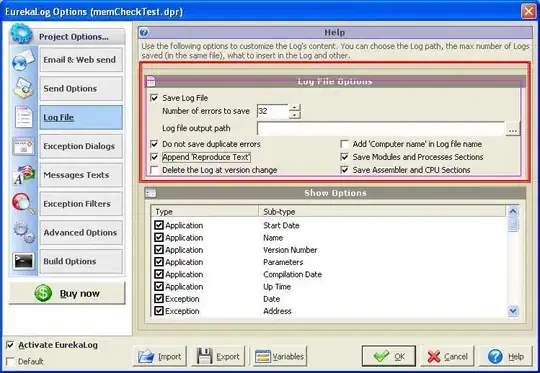Viewport: 540px width, 373px height.
Task: Click the Cancel button label
Action: [456, 356]
